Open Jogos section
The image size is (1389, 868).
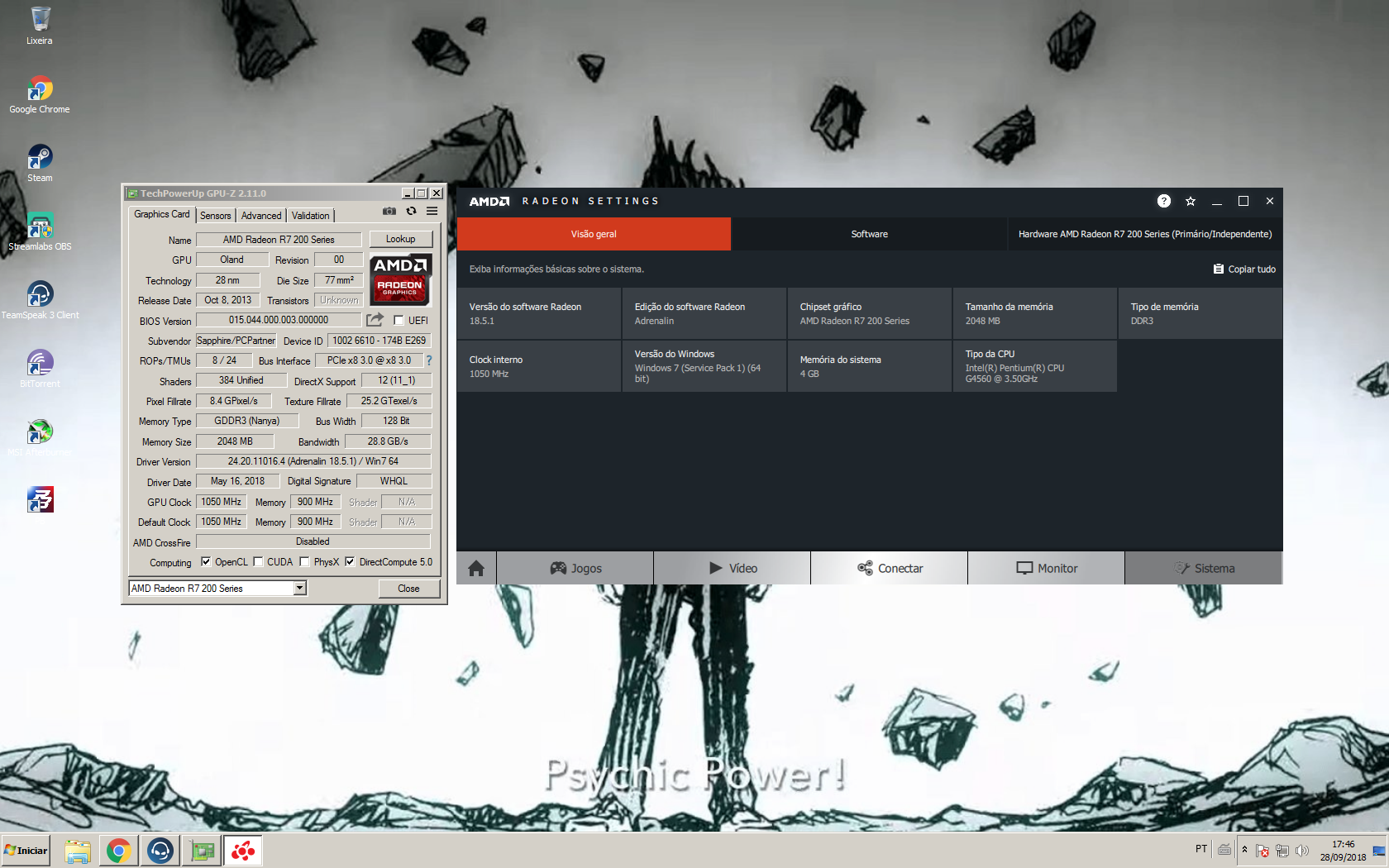tap(575, 568)
